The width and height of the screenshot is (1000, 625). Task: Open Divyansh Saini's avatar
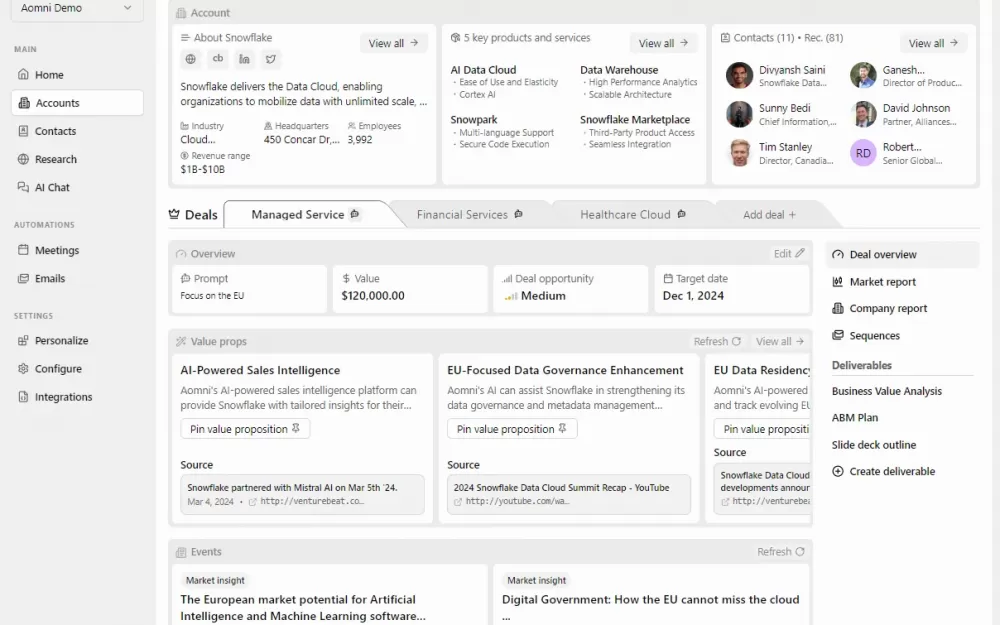(739, 75)
